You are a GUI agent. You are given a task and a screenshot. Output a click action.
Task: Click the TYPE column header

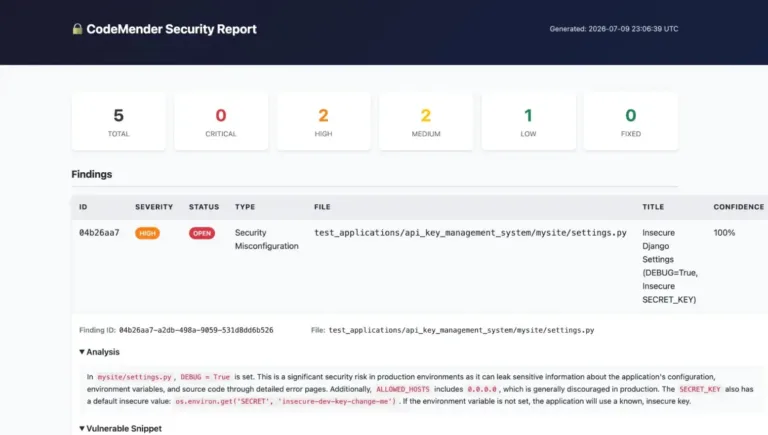coord(245,207)
